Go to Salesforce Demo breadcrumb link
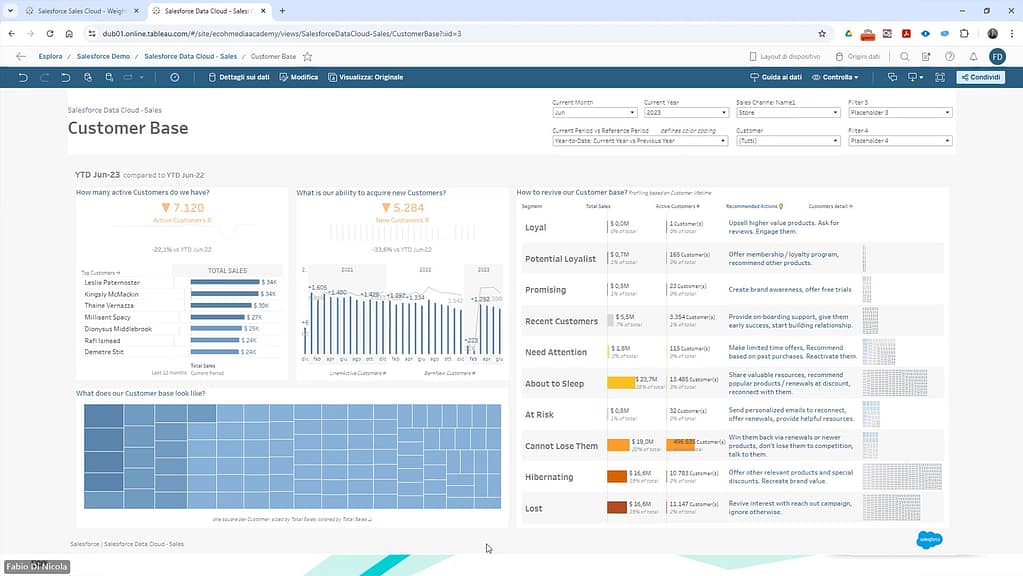 [x=103, y=57]
